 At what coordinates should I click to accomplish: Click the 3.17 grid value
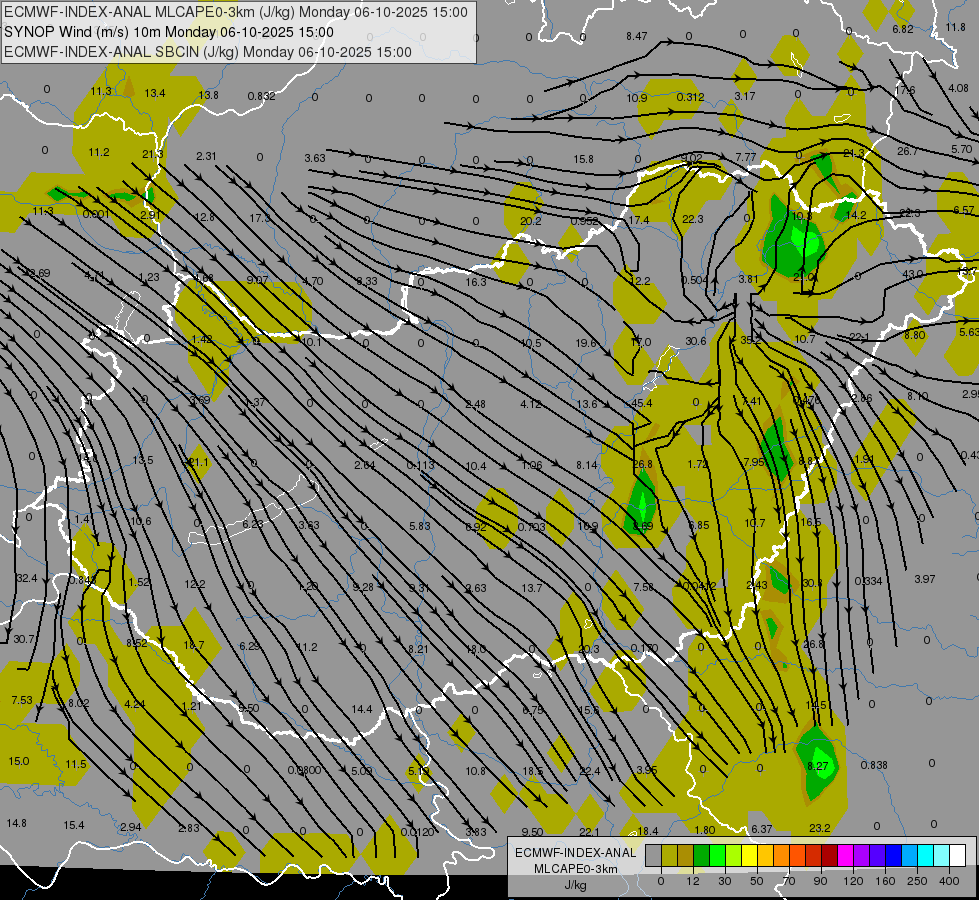pyautogui.click(x=745, y=96)
